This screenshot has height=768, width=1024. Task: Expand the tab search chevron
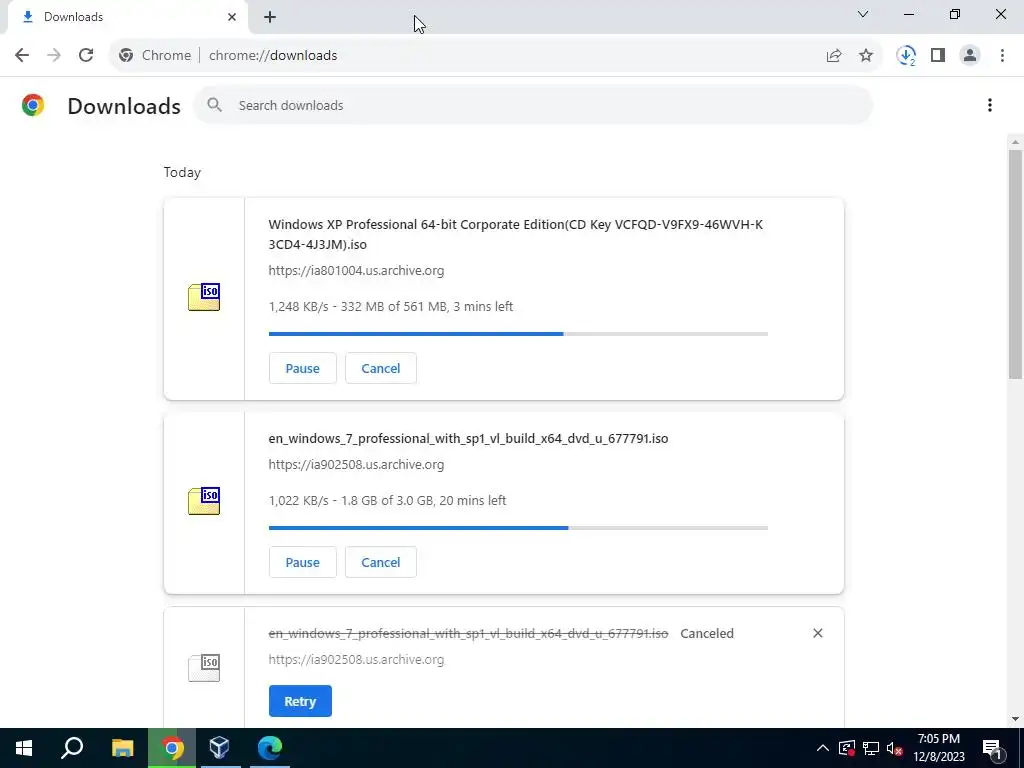(x=863, y=14)
